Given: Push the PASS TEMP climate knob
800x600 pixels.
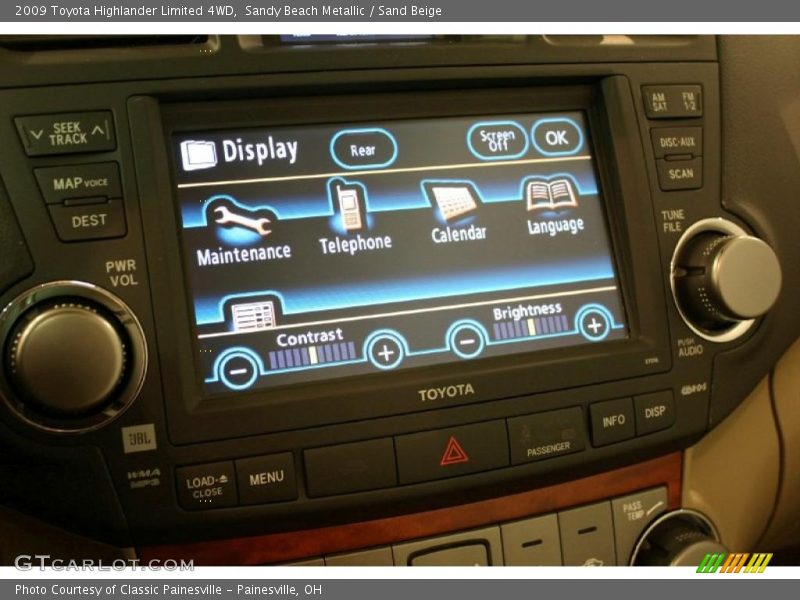Looking at the screenshot, I should pos(679,538).
